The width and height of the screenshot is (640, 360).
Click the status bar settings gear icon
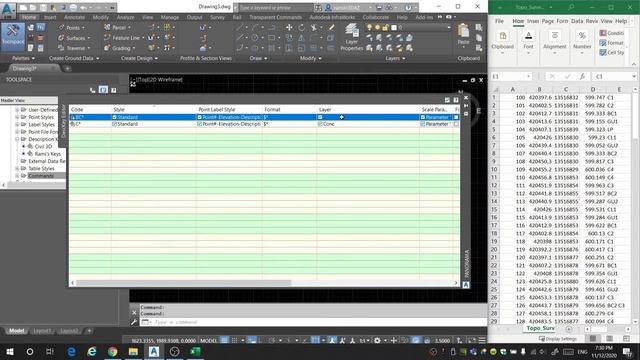377,340
